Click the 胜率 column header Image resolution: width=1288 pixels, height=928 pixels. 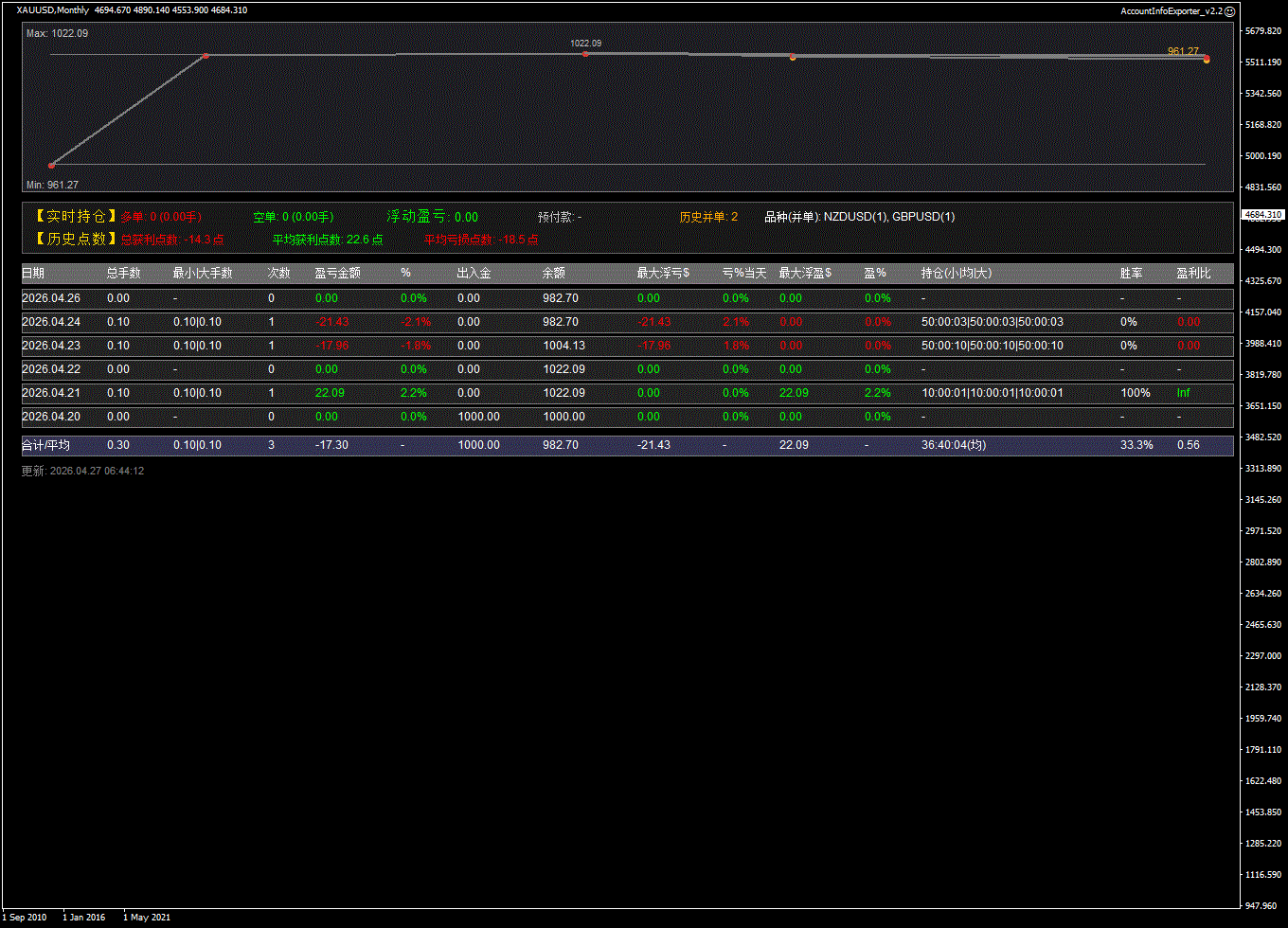(x=1131, y=274)
